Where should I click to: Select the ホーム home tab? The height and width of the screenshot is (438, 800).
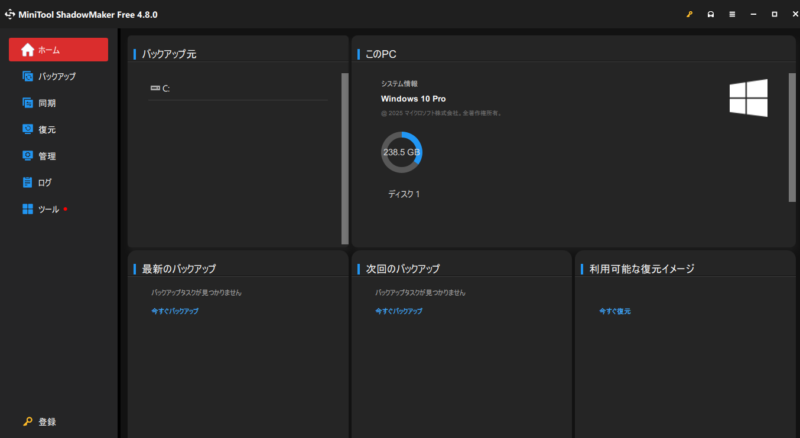click(x=58, y=50)
